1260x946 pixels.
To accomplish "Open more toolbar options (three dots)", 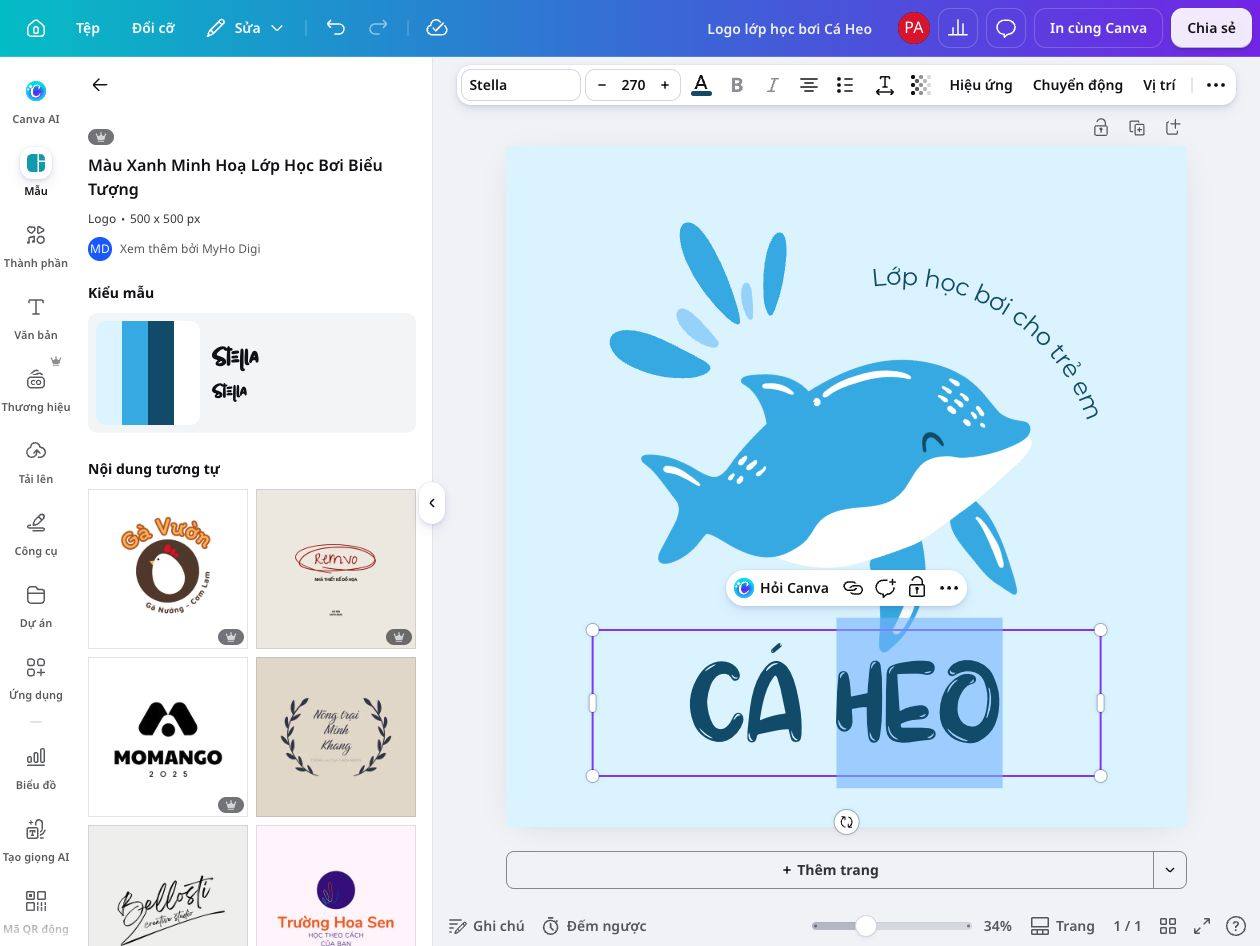I will (x=1216, y=85).
